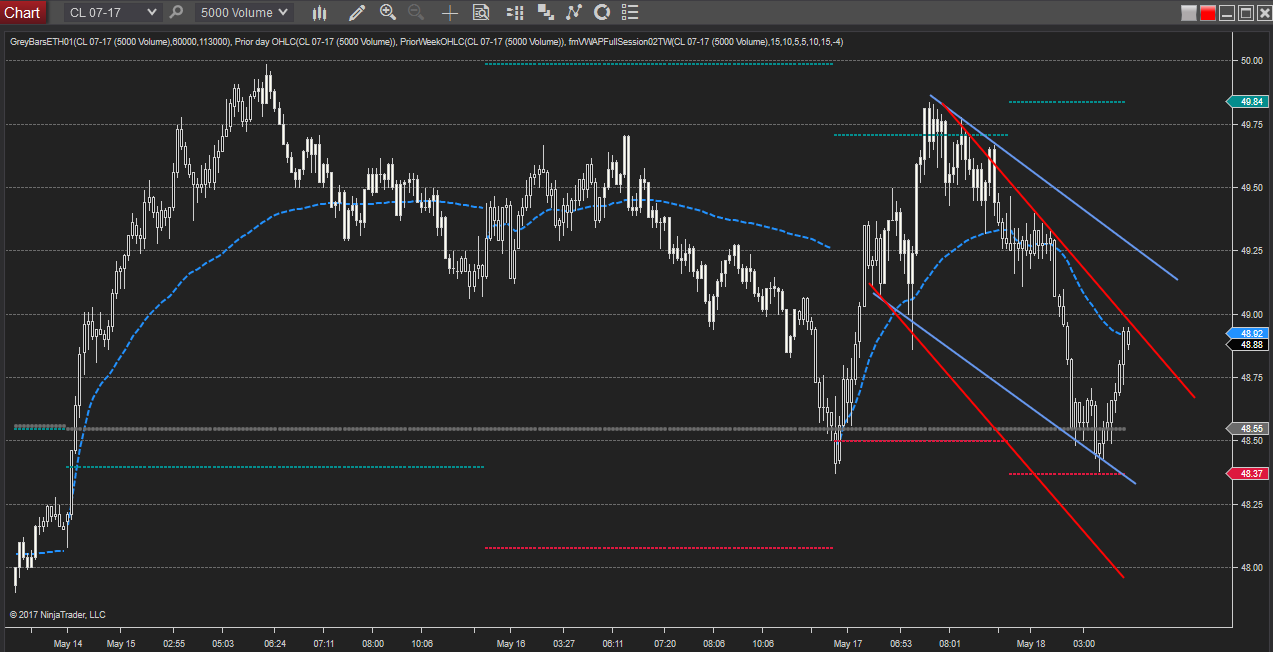1273x652 pixels.
Task: Click the 49.00 price axis label
Action: coord(1251,314)
